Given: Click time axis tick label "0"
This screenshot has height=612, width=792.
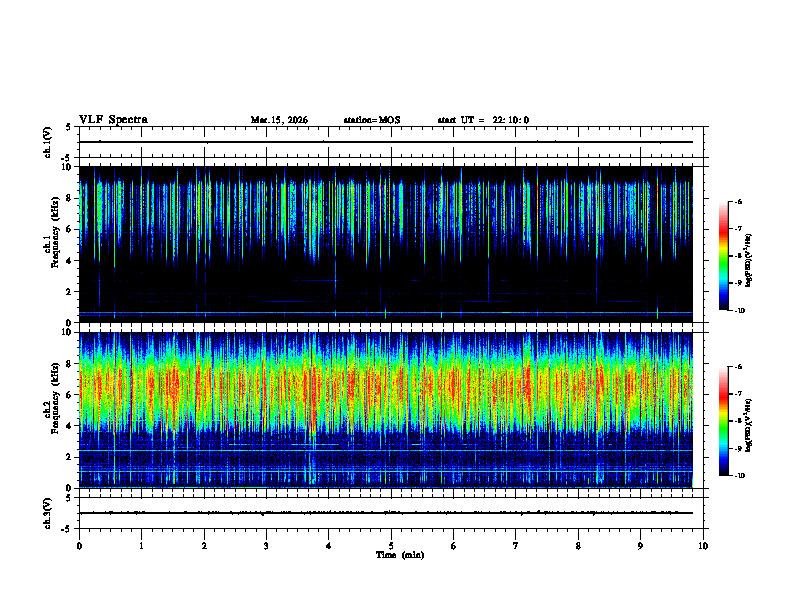Looking at the screenshot, I should [79, 546].
